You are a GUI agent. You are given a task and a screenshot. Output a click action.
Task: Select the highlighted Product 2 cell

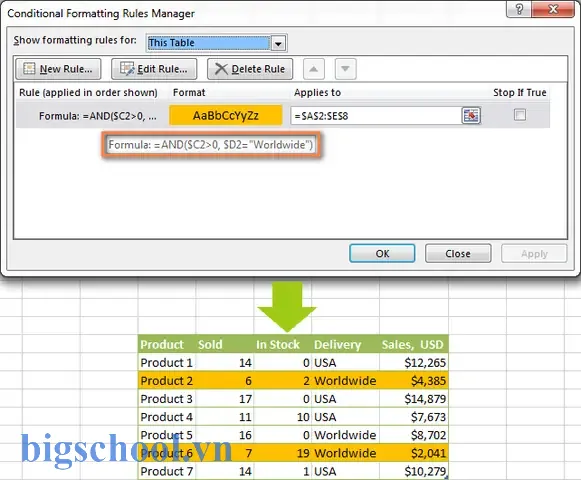167,381
